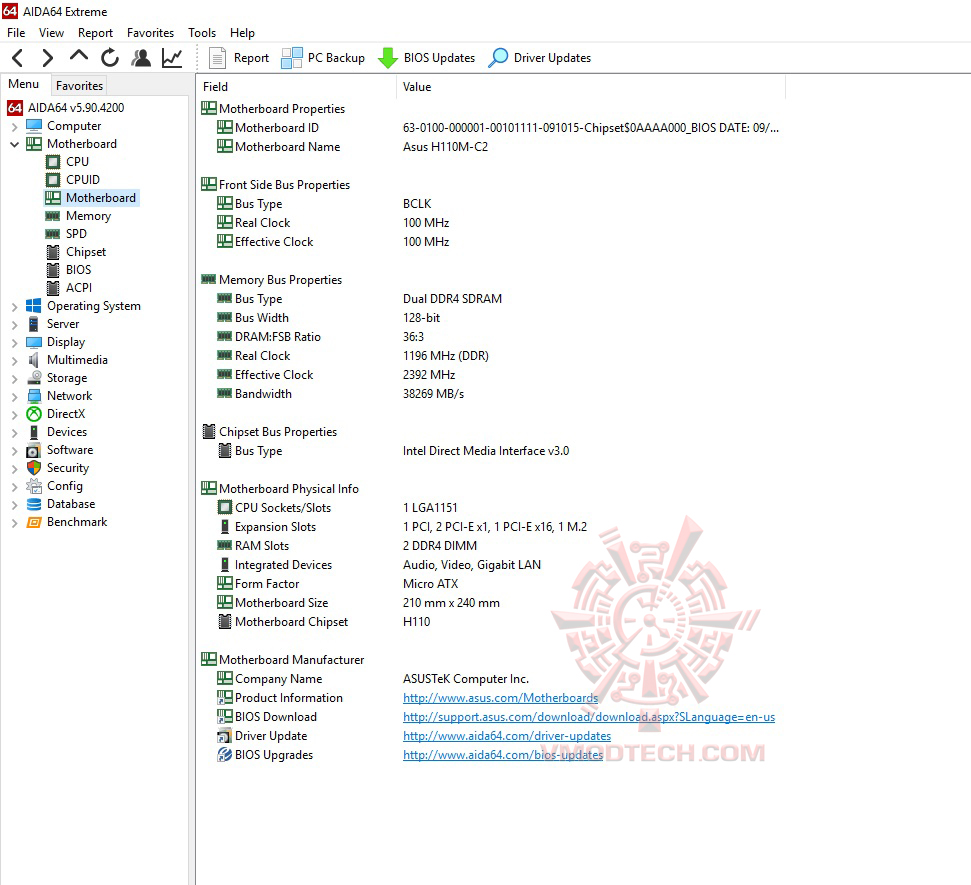Click the Field column header

pyautogui.click(x=297, y=87)
